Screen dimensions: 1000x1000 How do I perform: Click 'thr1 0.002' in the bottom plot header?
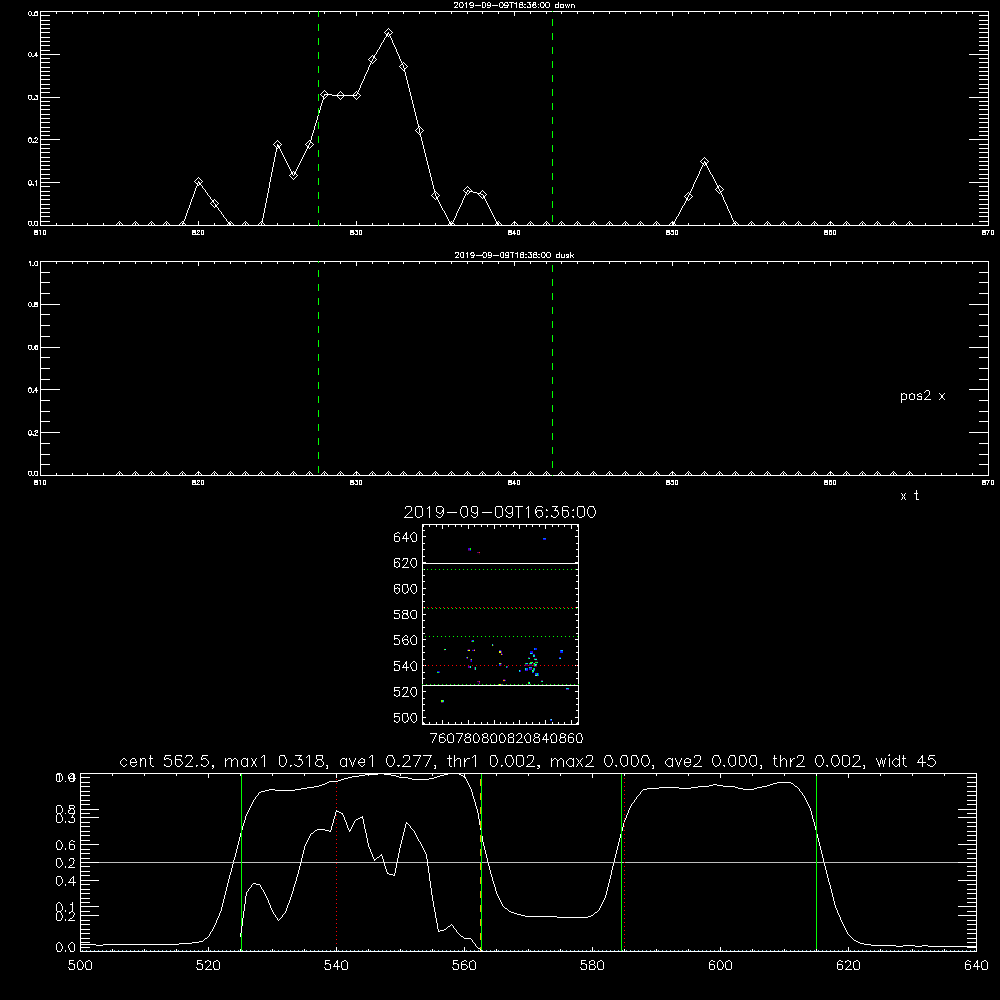pyautogui.click(x=492, y=761)
